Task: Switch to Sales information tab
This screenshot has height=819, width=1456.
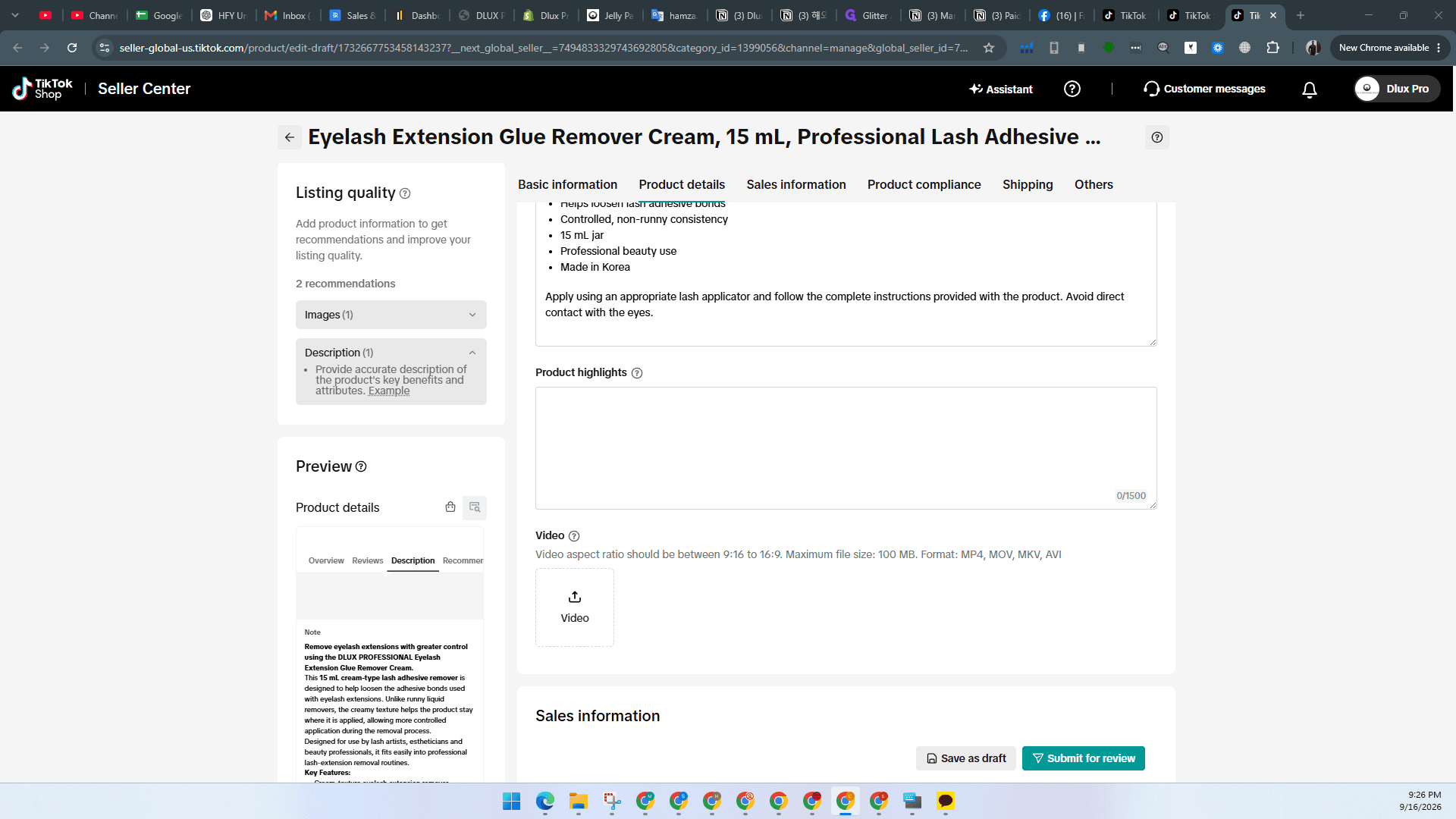Action: pos(796,184)
